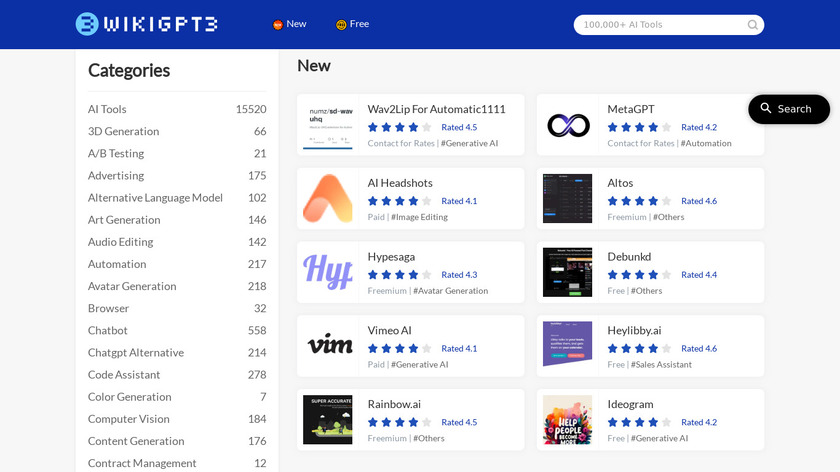
Task: Open Rainbow.ai title link
Action: 394,404
